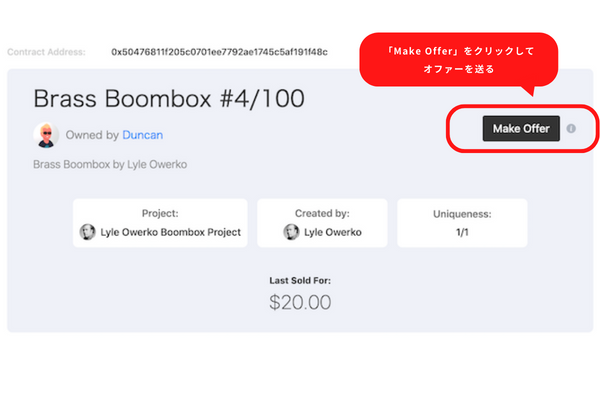Open the Lyle Owerko Boombox Project name
The height and width of the screenshot is (400, 600).
(171, 232)
